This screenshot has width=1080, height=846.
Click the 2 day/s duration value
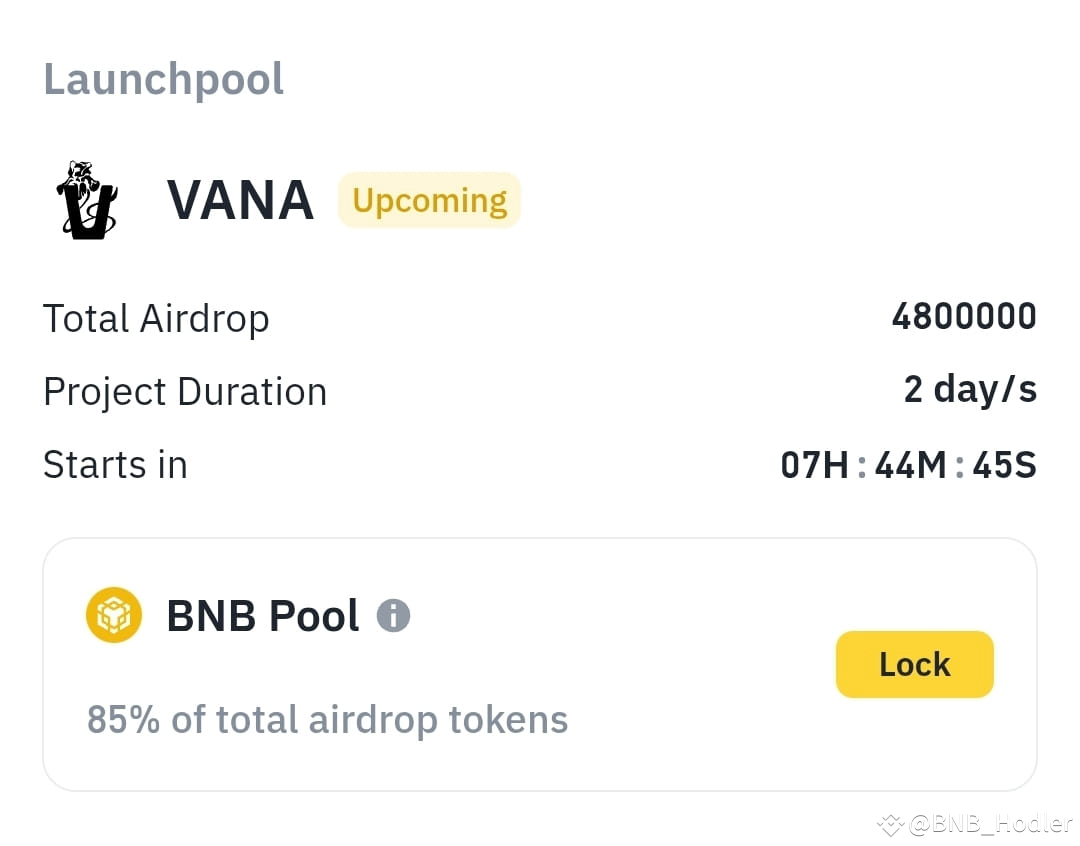(969, 390)
